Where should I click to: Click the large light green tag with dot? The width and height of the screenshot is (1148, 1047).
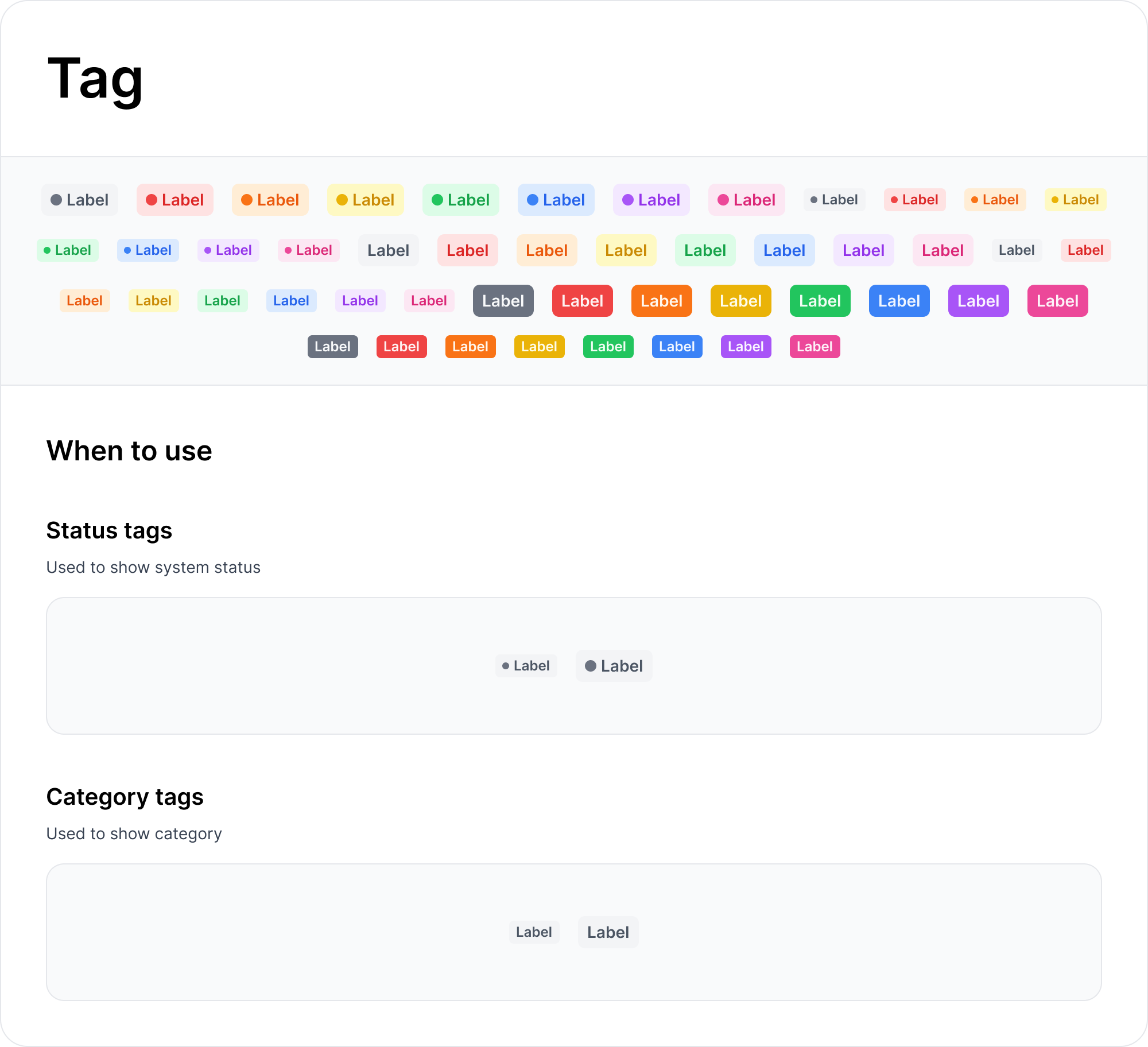(461, 200)
